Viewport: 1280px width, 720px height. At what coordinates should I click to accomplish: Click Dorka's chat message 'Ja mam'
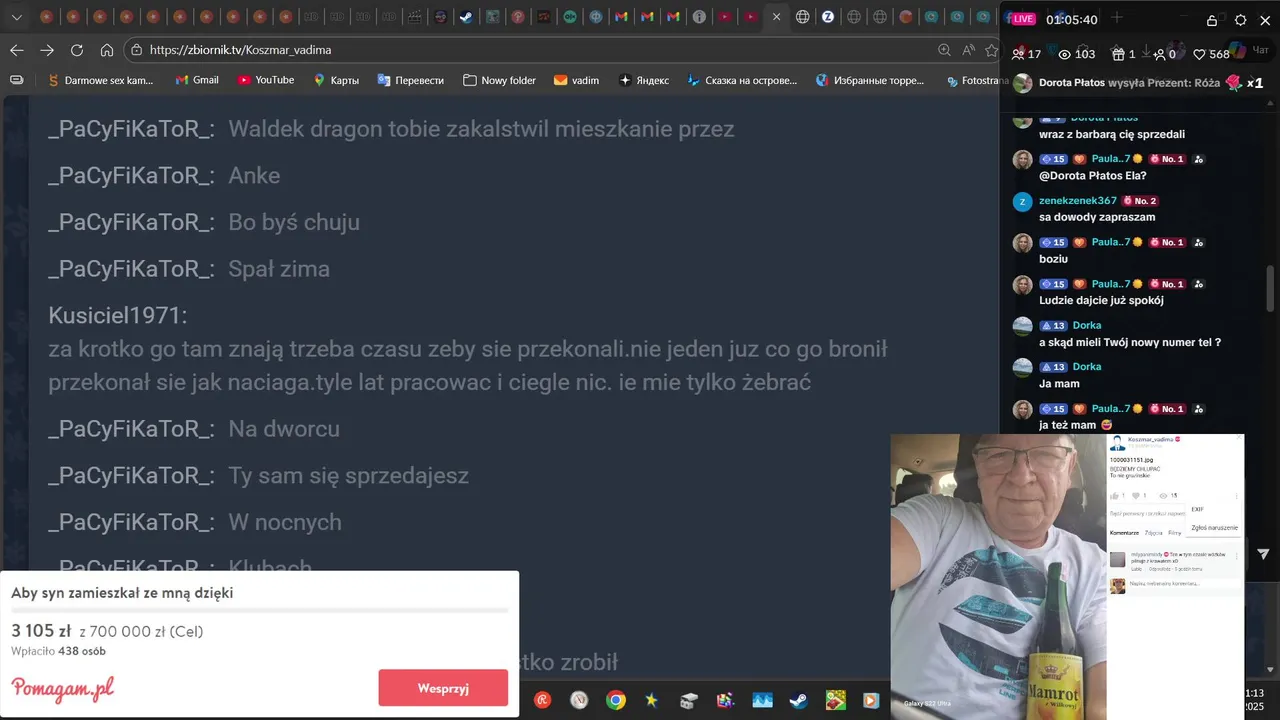point(1059,383)
